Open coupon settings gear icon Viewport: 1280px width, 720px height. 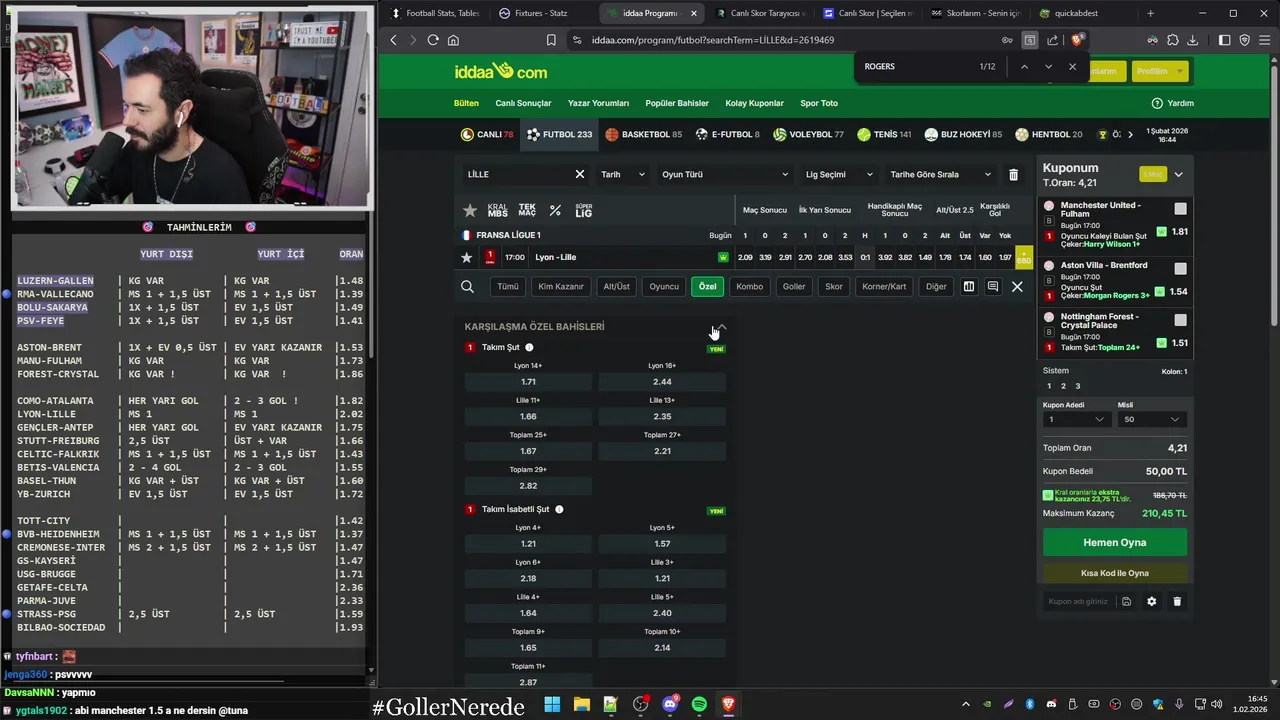pos(1151,601)
